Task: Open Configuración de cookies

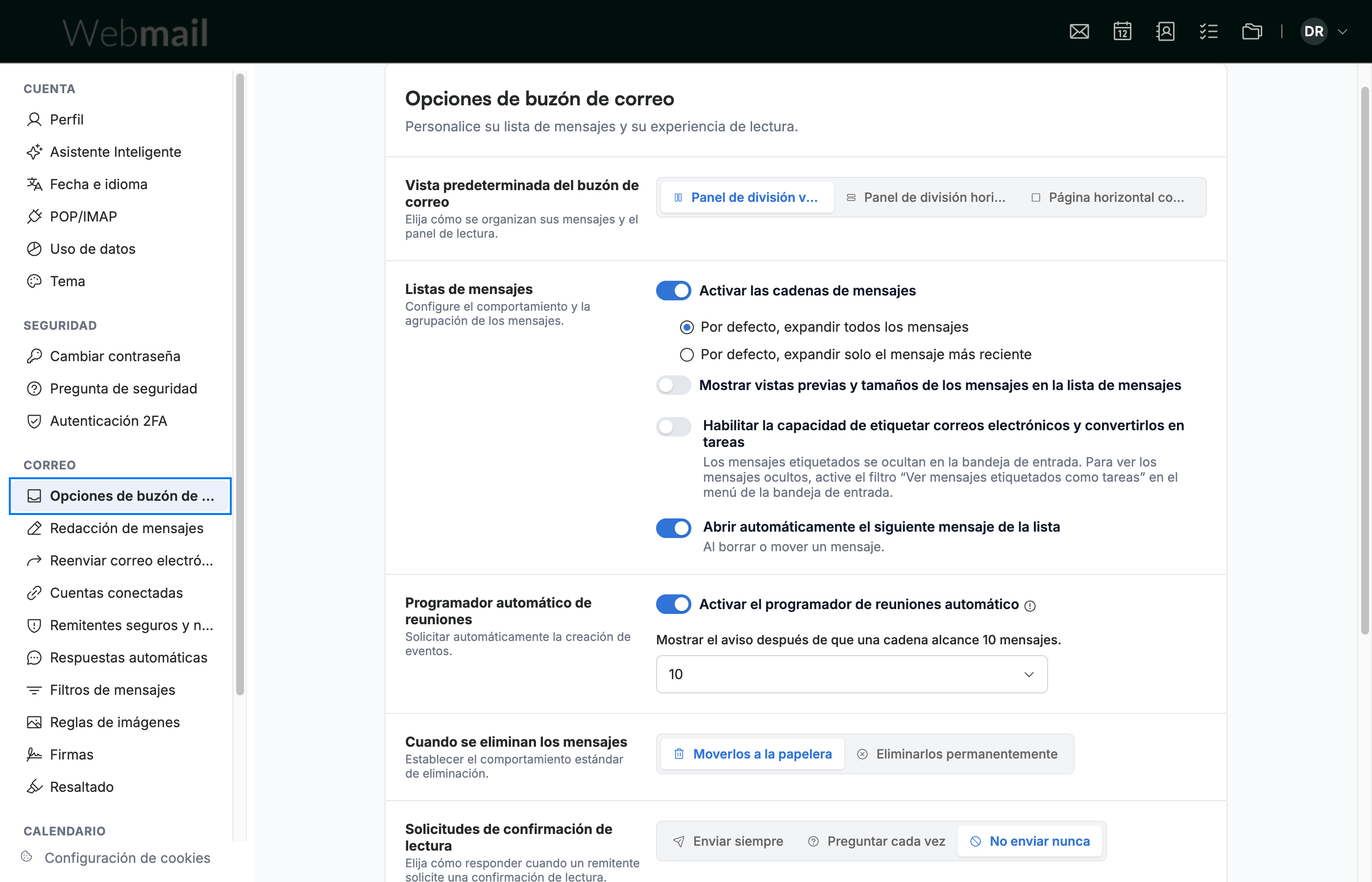Action: tap(116, 857)
